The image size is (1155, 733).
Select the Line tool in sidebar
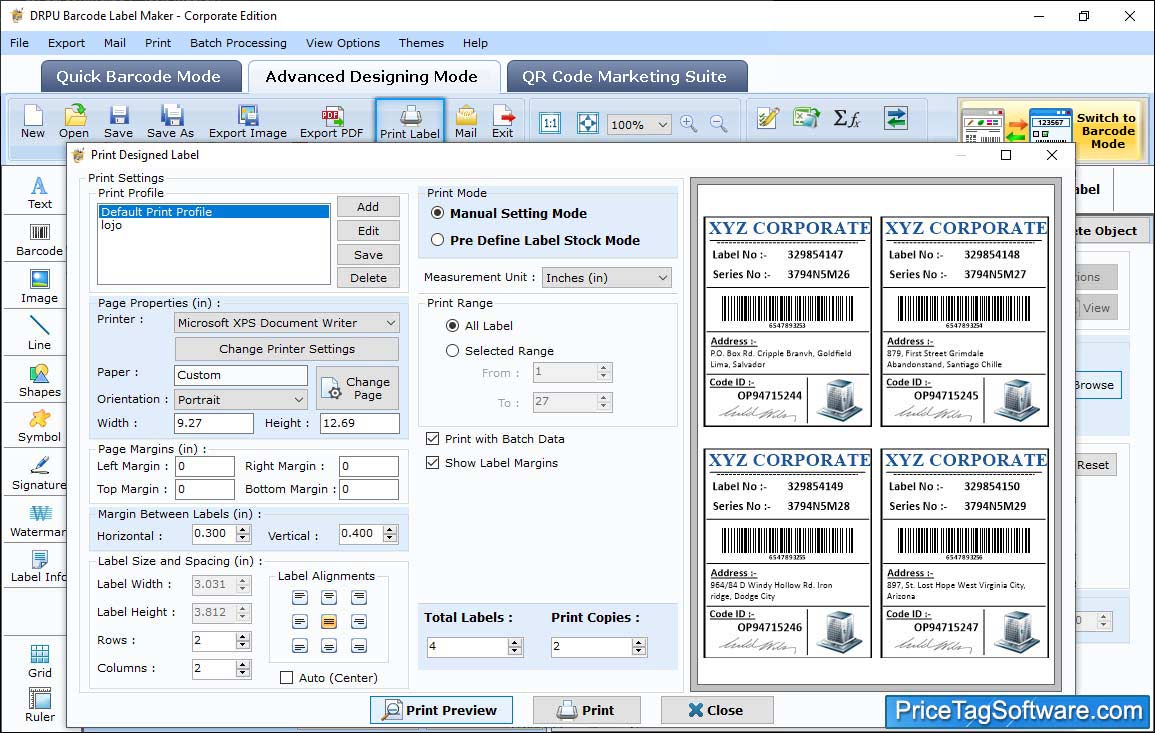(x=39, y=333)
